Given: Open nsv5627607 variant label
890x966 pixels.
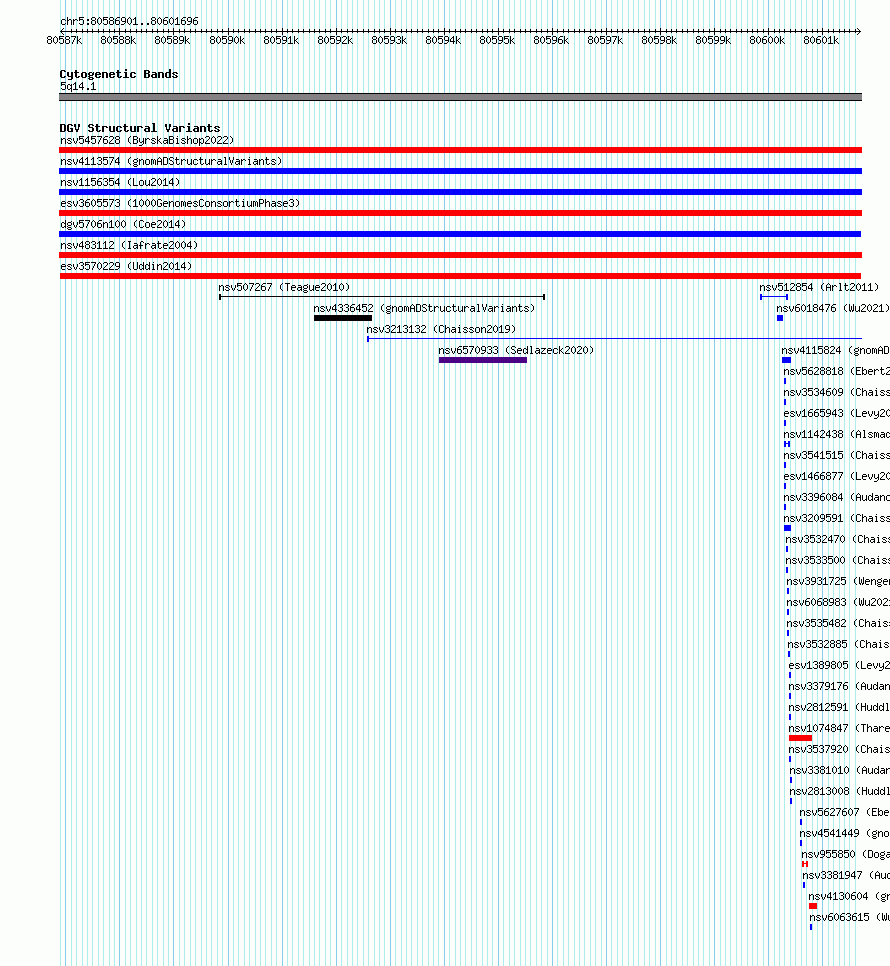Looking at the screenshot, I should coord(844,811).
